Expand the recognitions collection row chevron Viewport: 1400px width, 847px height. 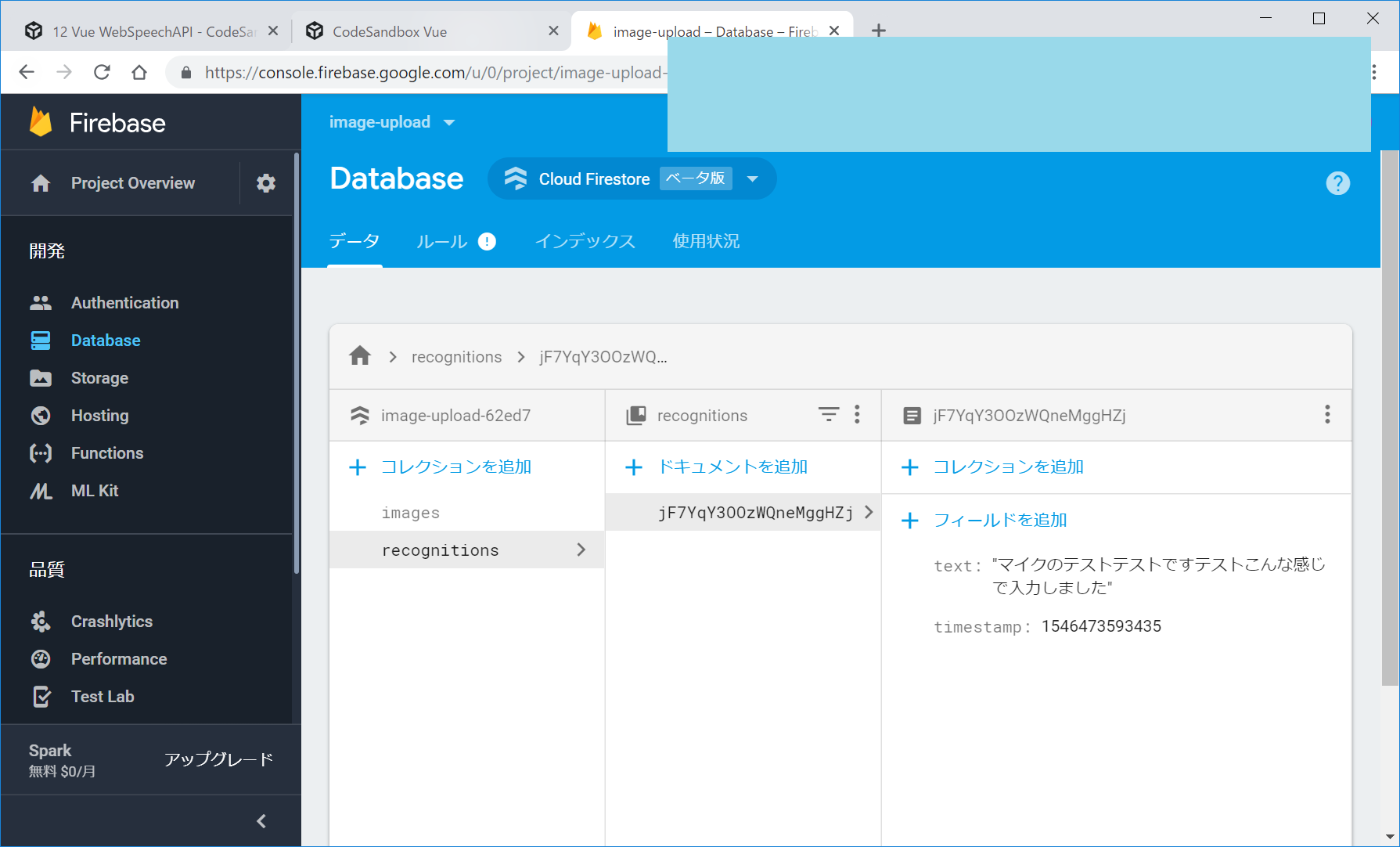click(x=581, y=550)
